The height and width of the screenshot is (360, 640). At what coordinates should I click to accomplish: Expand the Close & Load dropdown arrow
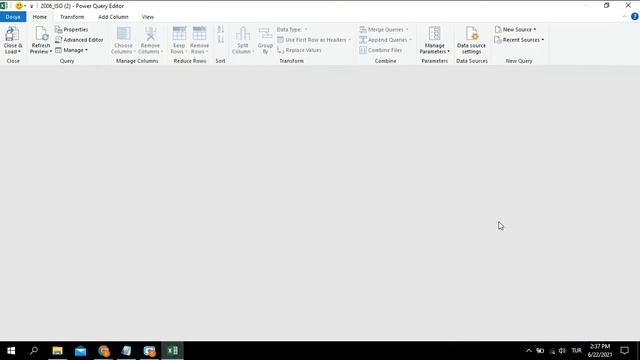(x=19, y=52)
